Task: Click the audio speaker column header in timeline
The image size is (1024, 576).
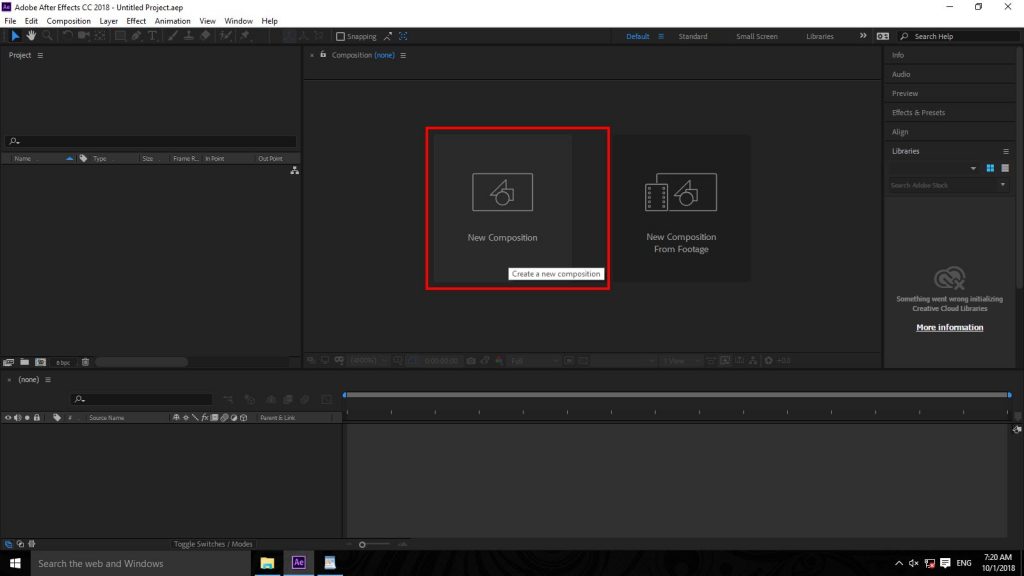Action: pyautogui.click(x=18, y=417)
